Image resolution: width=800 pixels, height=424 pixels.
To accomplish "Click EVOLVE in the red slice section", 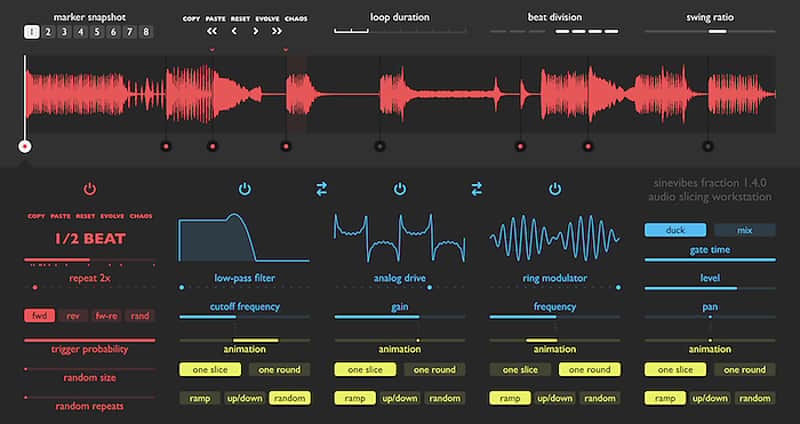I will click(x=112, y=216).
